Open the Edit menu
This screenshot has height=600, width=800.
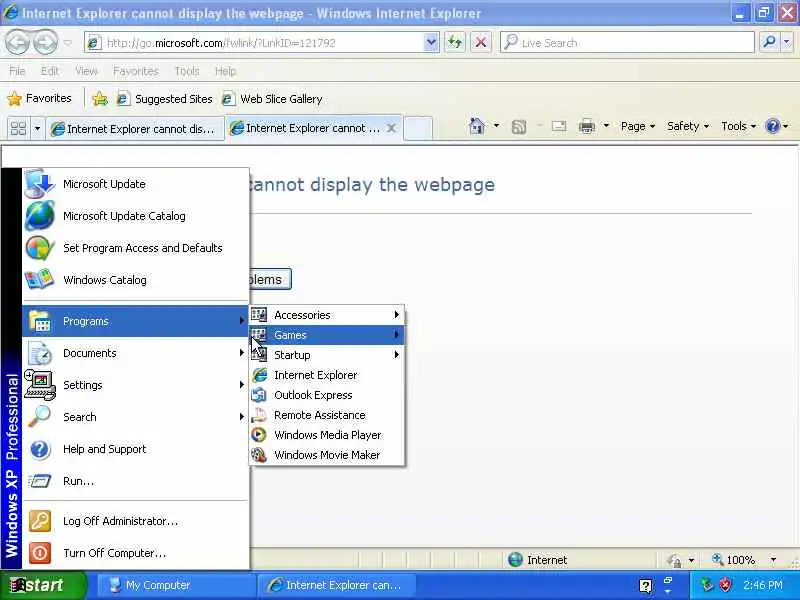click(x=49, y=71)
